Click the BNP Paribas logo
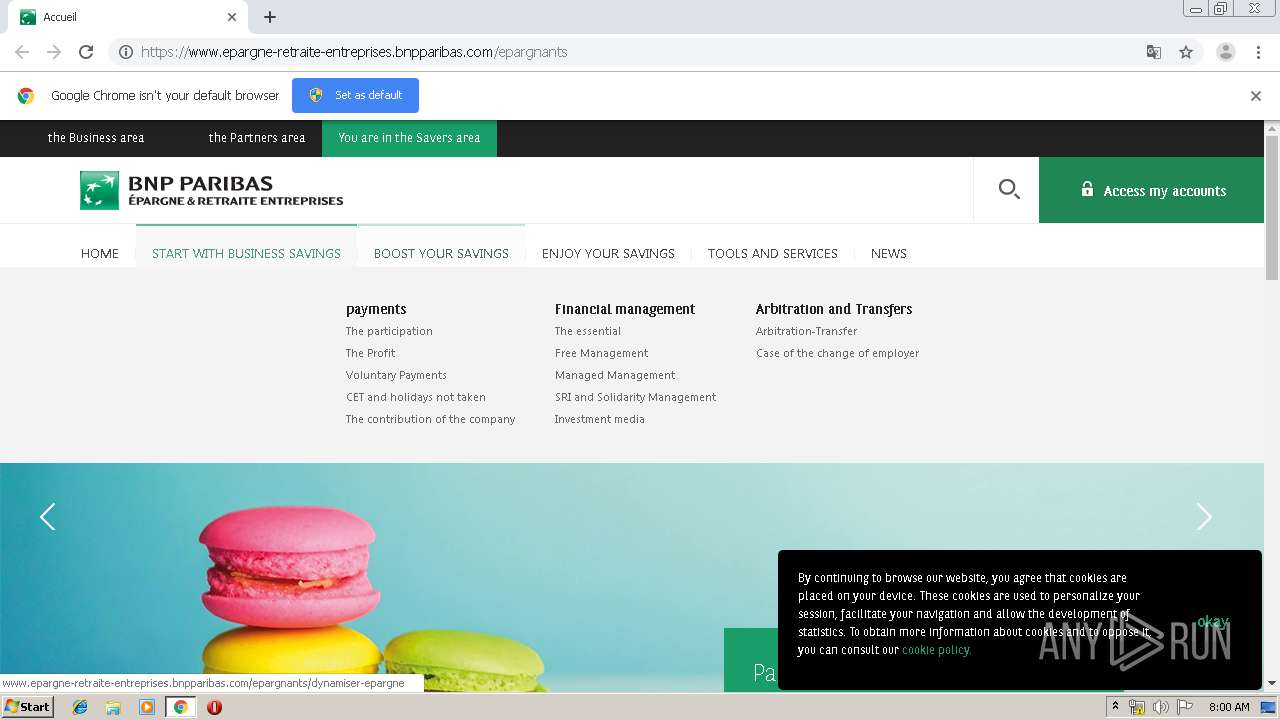Image resolution: width=1280 pixels, height=720 pixels. click(x=211, y=190)
